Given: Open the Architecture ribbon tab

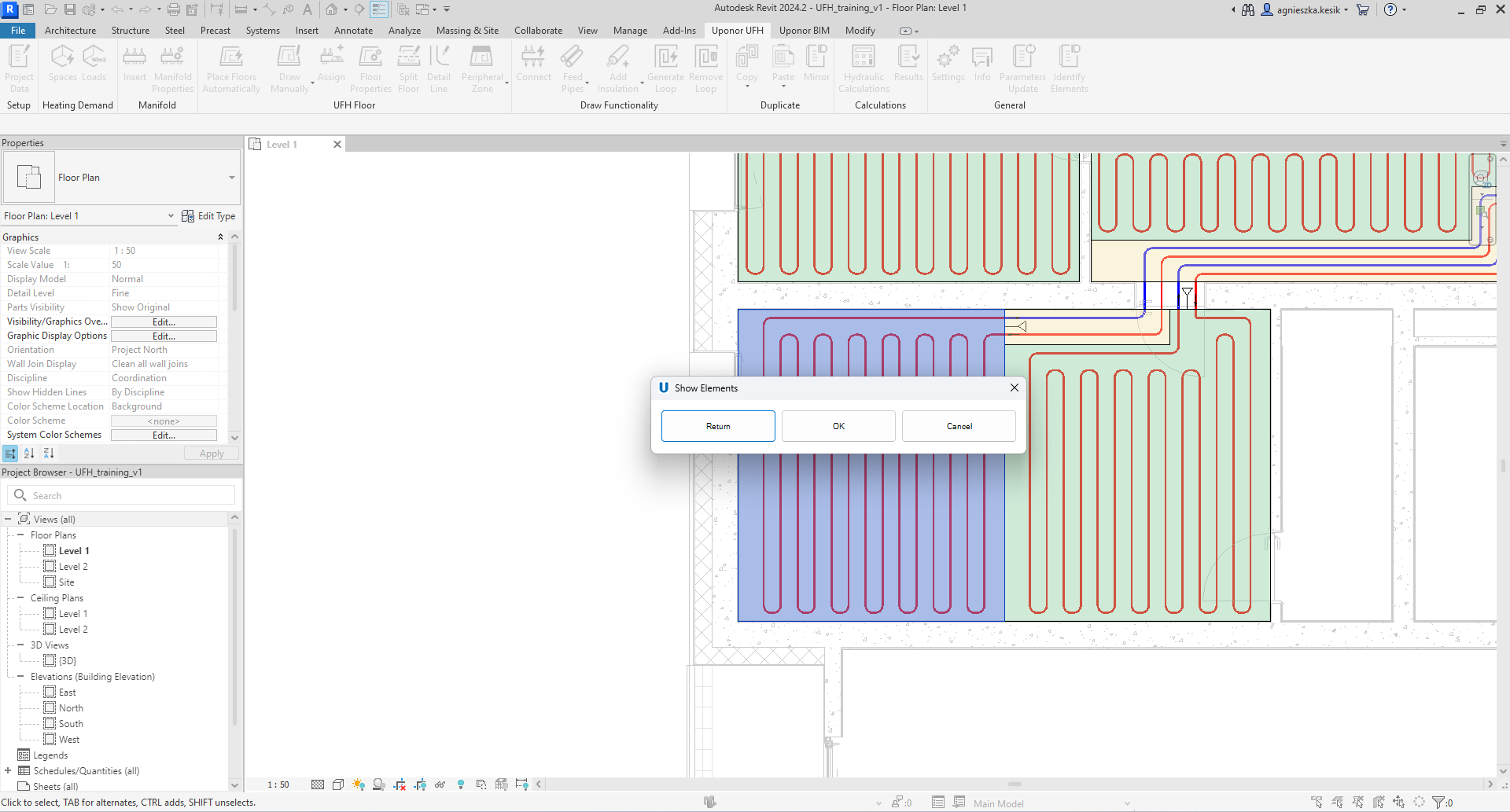Looking at the screenshot, I should (70, 31).
